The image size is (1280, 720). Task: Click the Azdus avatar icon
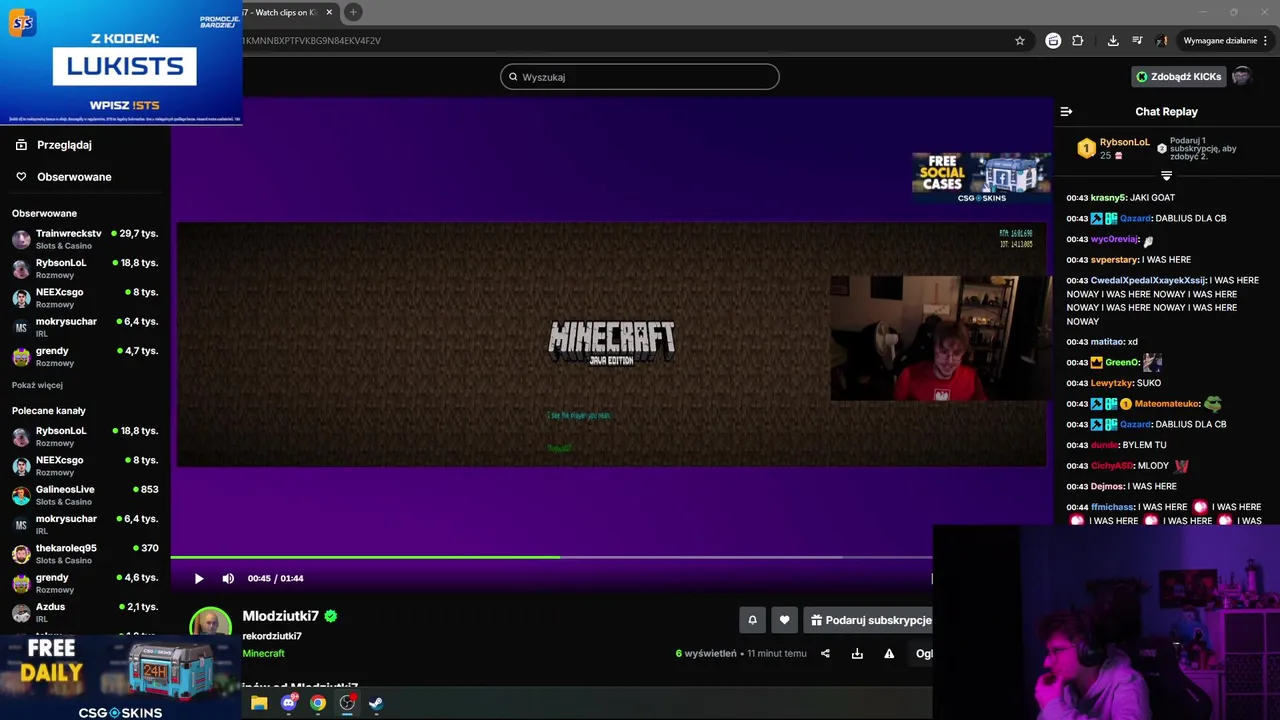point(21,613)
